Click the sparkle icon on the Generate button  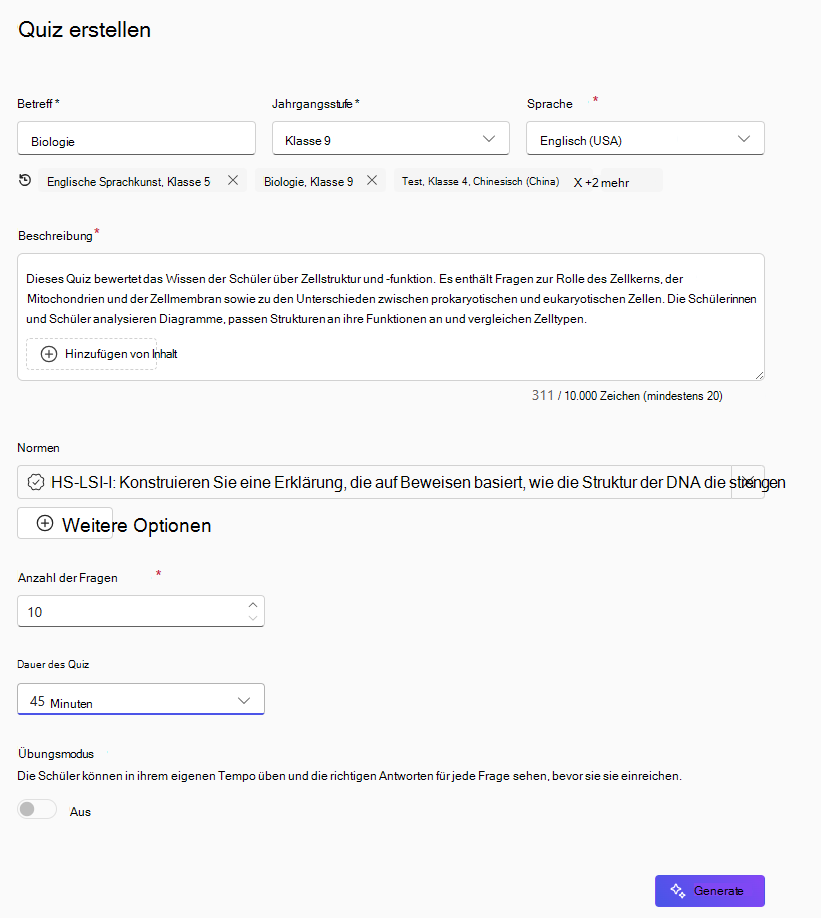tap(678, 890)
